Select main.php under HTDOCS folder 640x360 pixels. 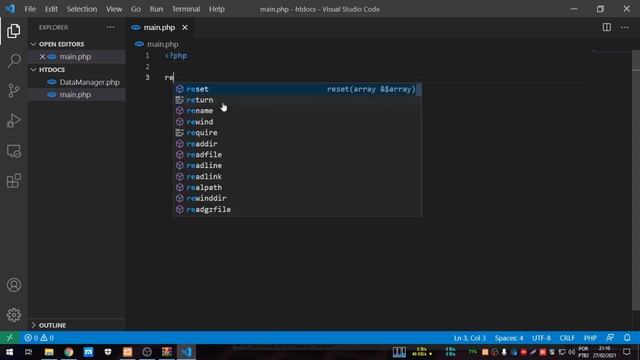click(x=77, y=95)
